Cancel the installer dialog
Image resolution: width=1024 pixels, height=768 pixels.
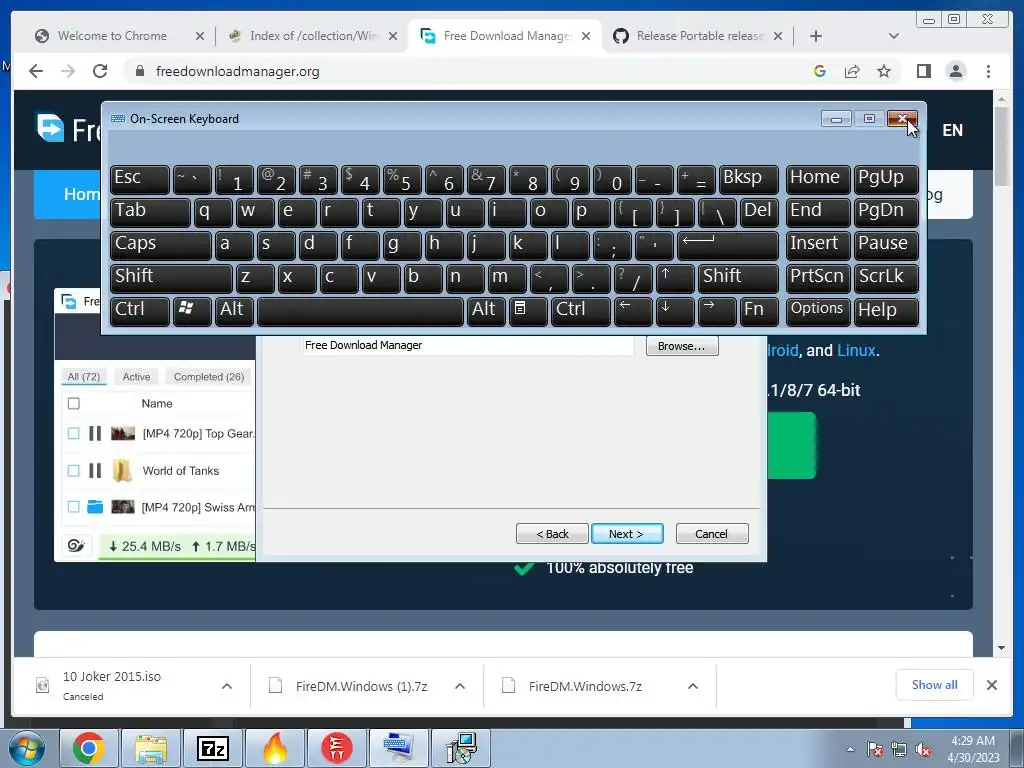point(712,534)
